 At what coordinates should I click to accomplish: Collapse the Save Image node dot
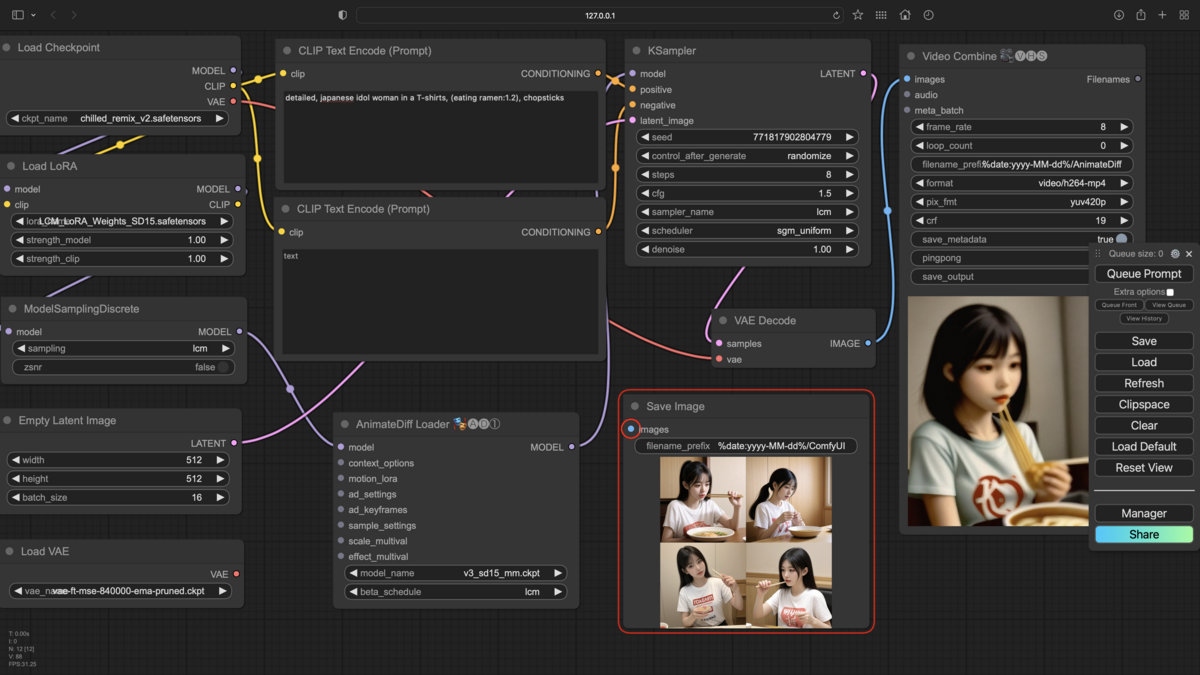click(635, 406)
